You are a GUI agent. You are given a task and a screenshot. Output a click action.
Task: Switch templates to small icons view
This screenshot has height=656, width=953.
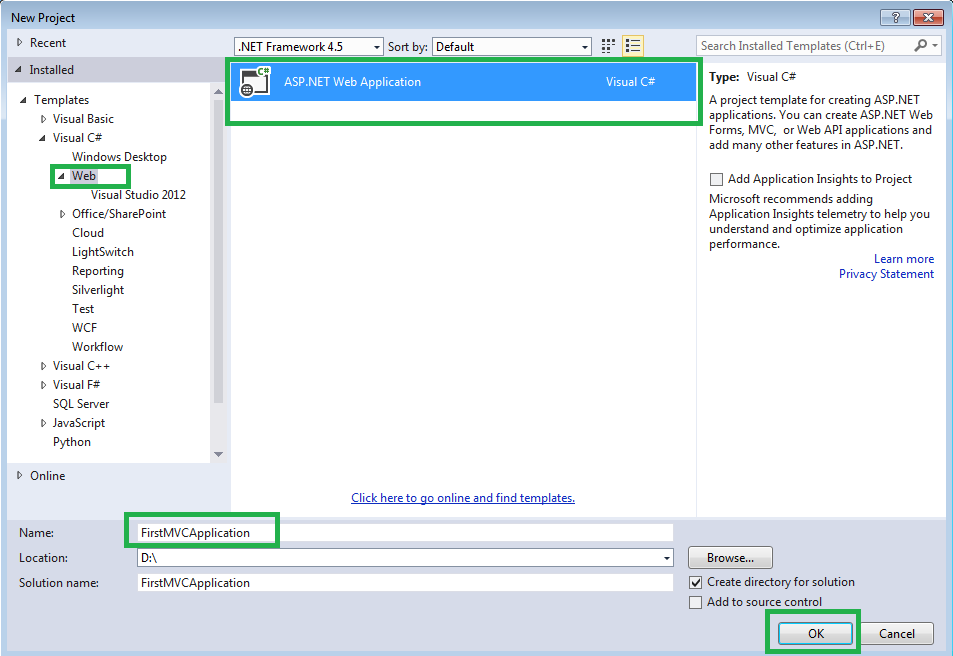tap(608, 46)
